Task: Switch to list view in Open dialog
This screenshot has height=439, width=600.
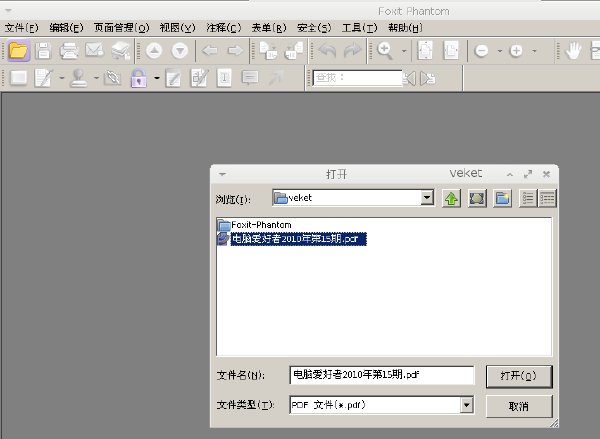Action: [528, 198]
